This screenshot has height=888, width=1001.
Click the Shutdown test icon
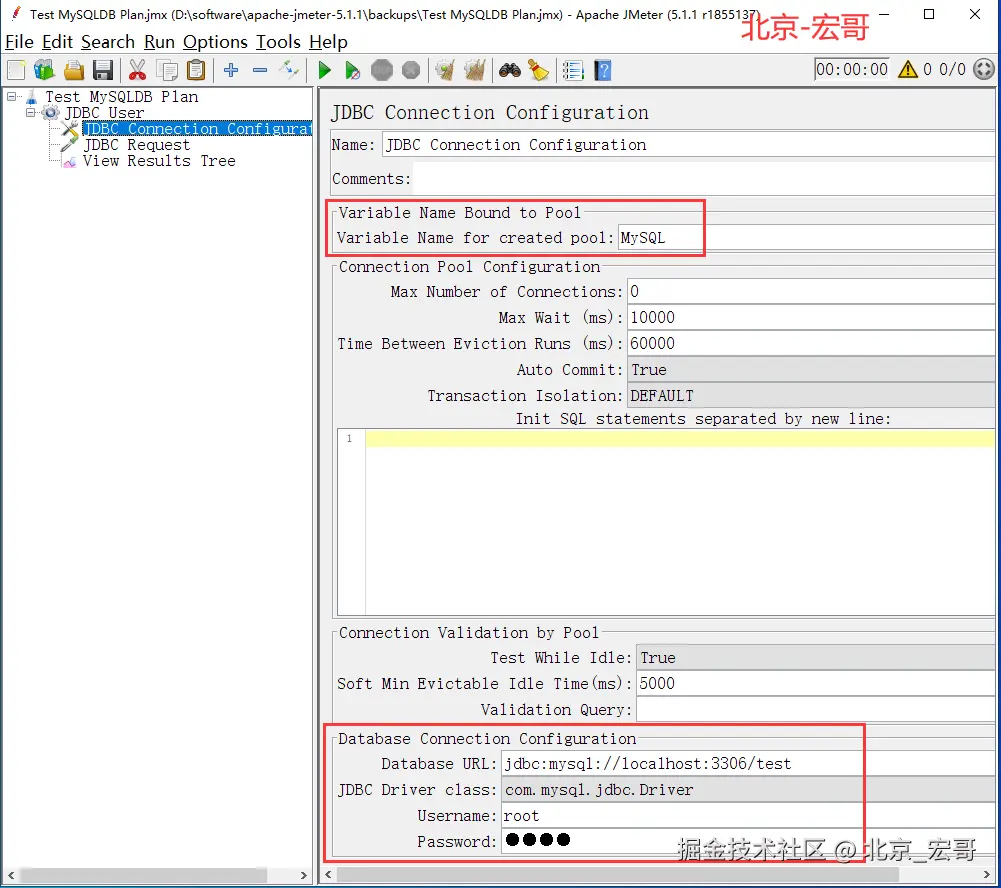coord(410,70)
